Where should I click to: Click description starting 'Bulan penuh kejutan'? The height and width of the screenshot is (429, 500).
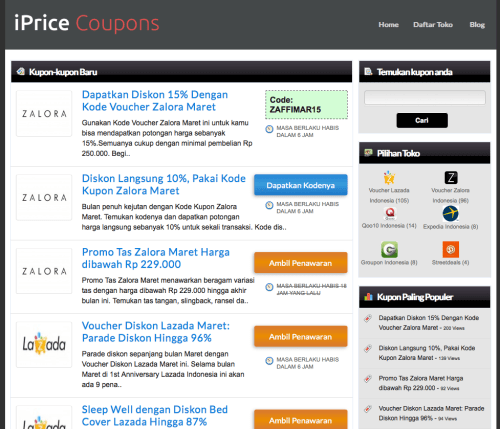coord(184,217)
